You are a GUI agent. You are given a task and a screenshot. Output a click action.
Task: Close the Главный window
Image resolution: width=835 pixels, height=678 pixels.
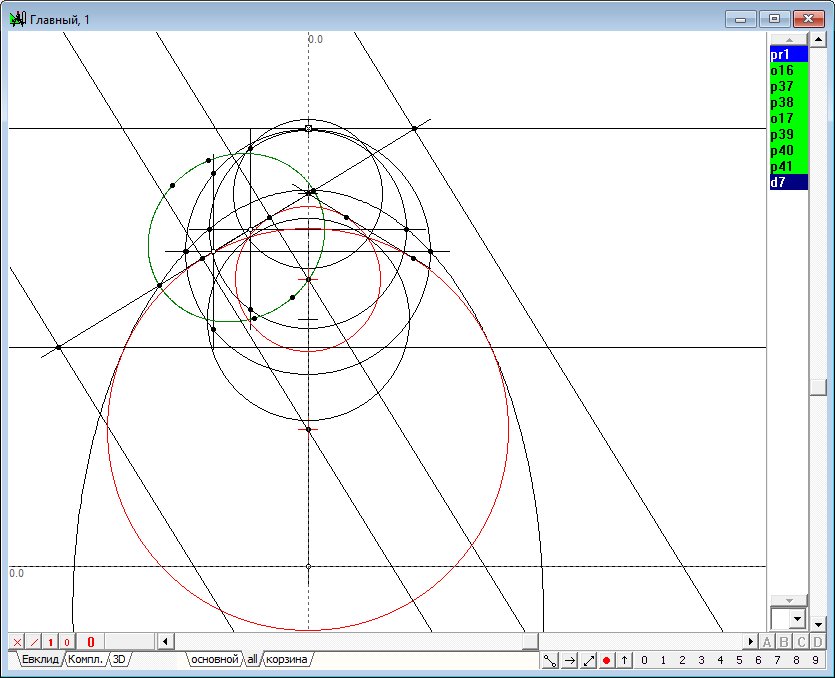pos(808,19)
